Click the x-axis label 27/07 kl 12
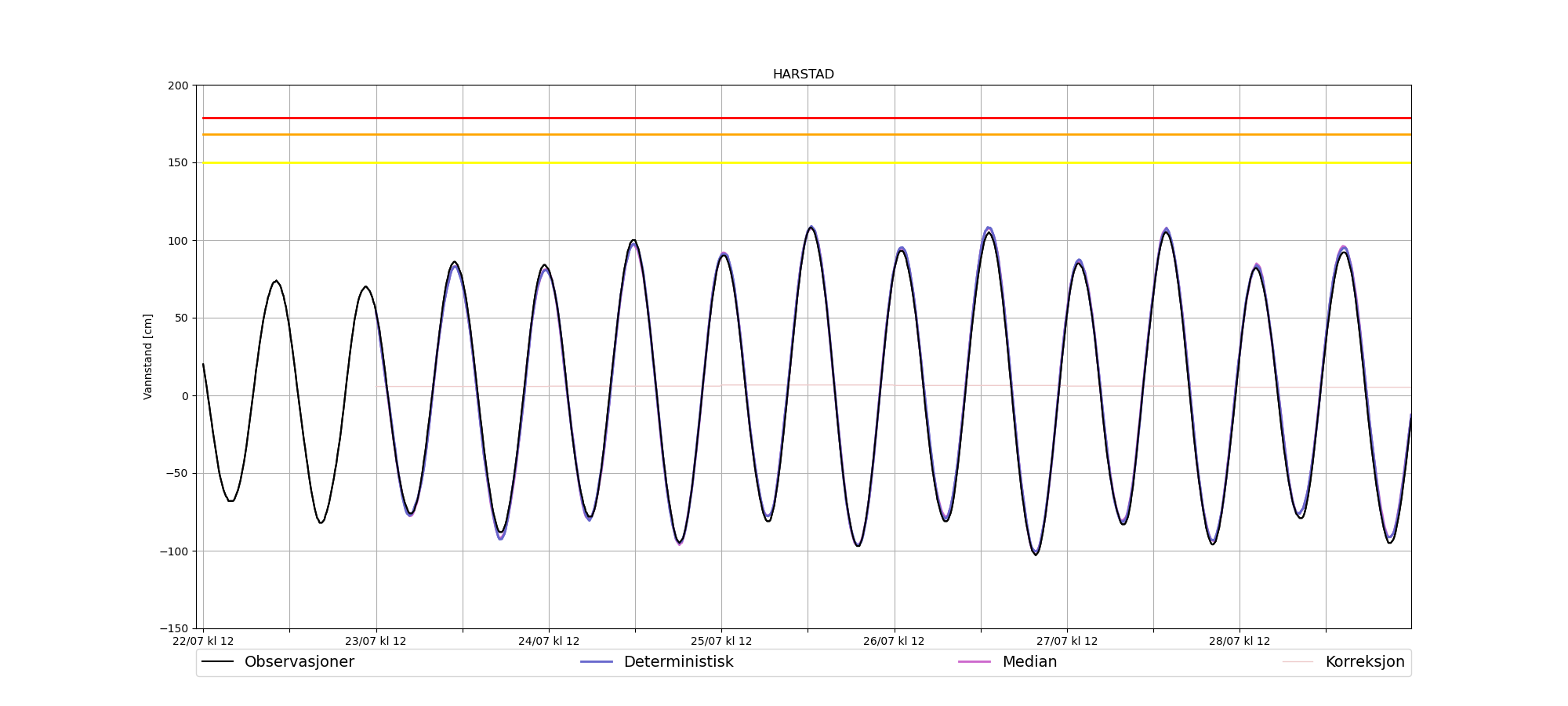This screenshot has height=706, width=1568. [x=1067, y=642]
